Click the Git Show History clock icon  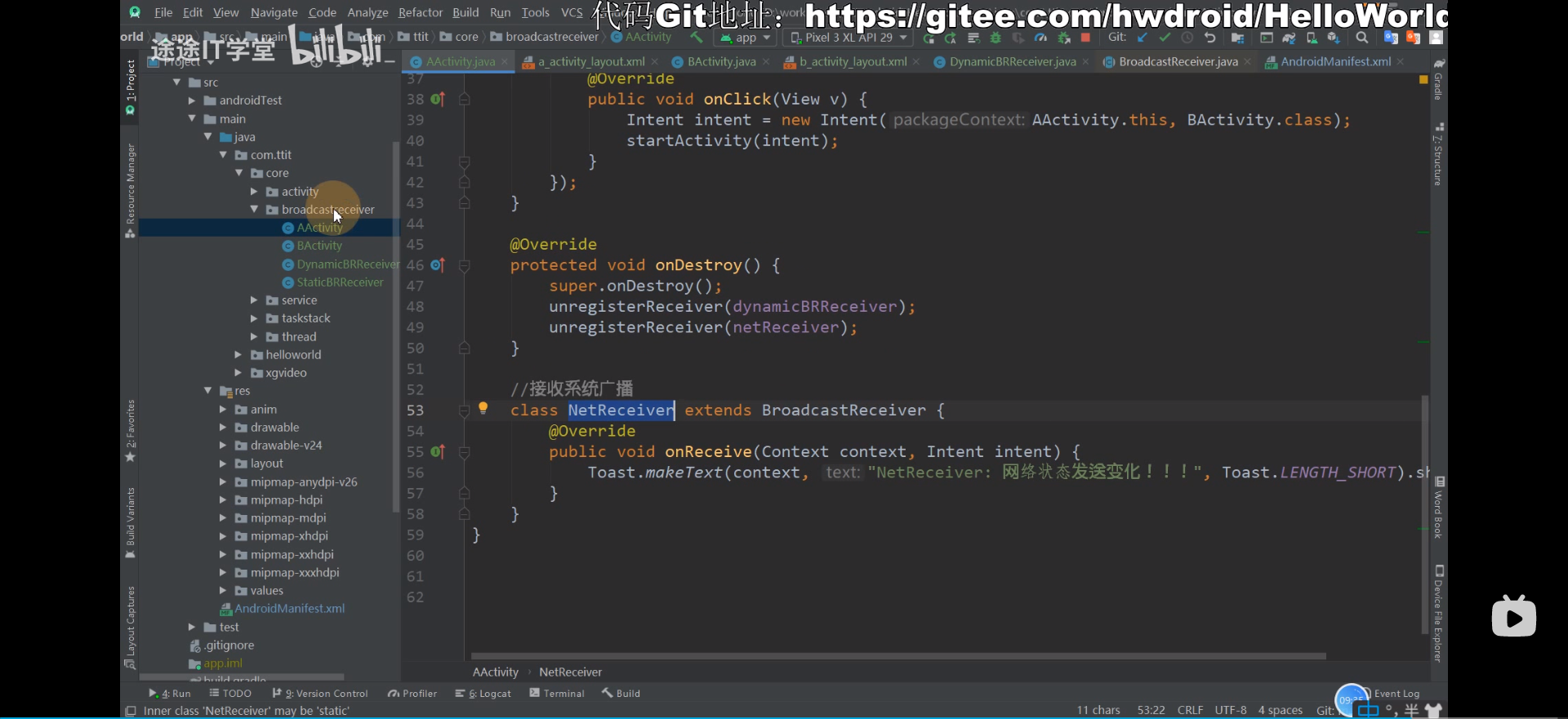tap(1187, 38)
